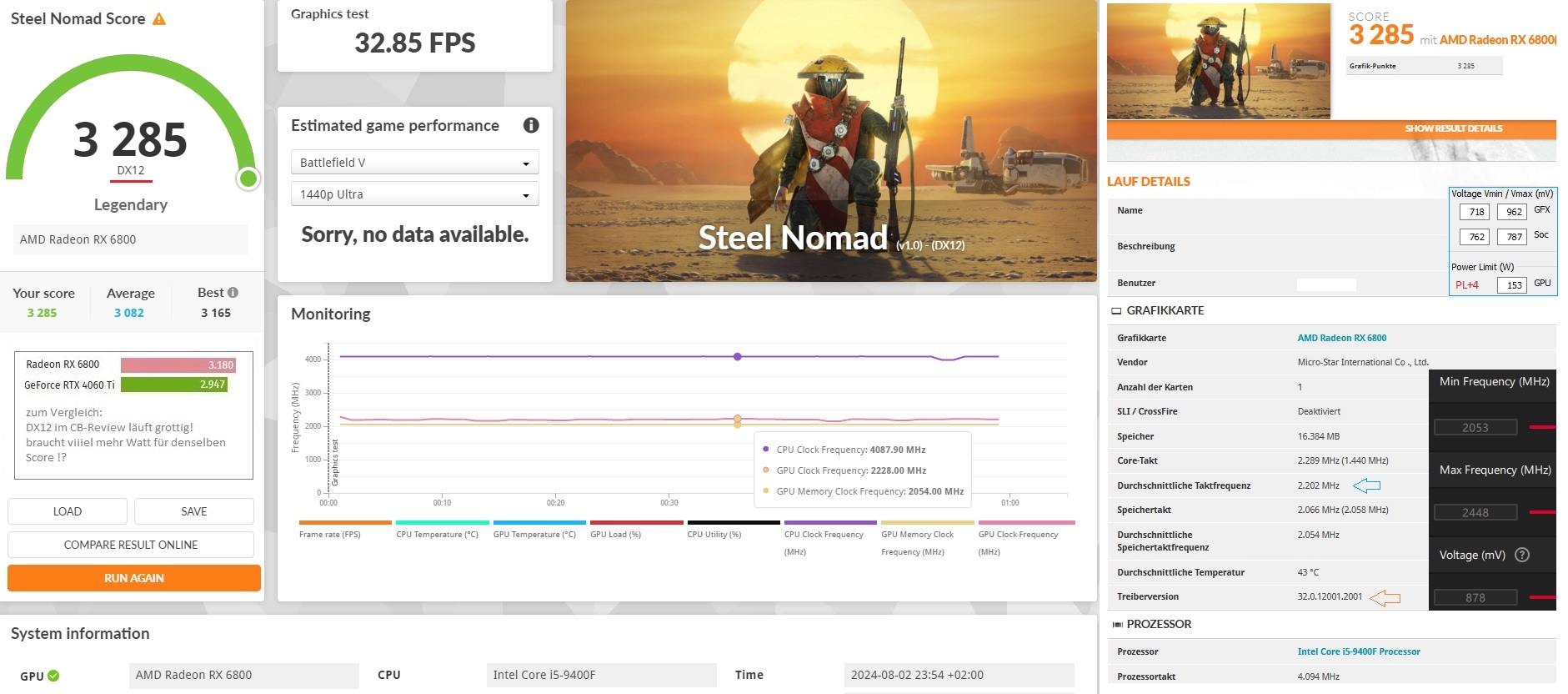Screen dimensions: 1568x694
Task: Click the SAVE button
Action: tap(194, 511)
